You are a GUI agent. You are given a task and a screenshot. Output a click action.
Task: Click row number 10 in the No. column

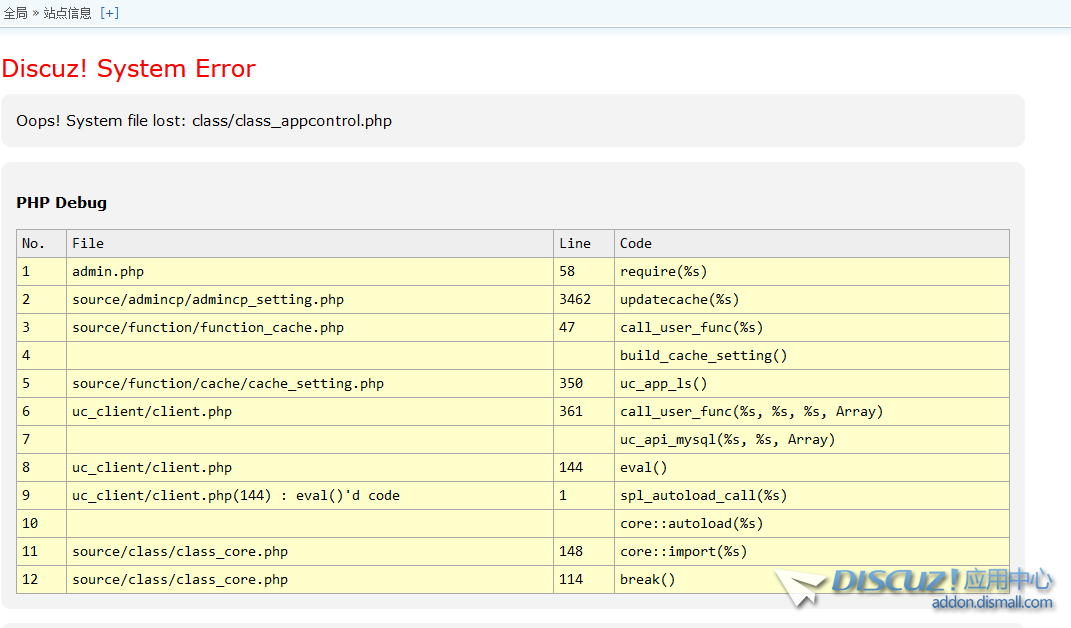coord(42,523)
